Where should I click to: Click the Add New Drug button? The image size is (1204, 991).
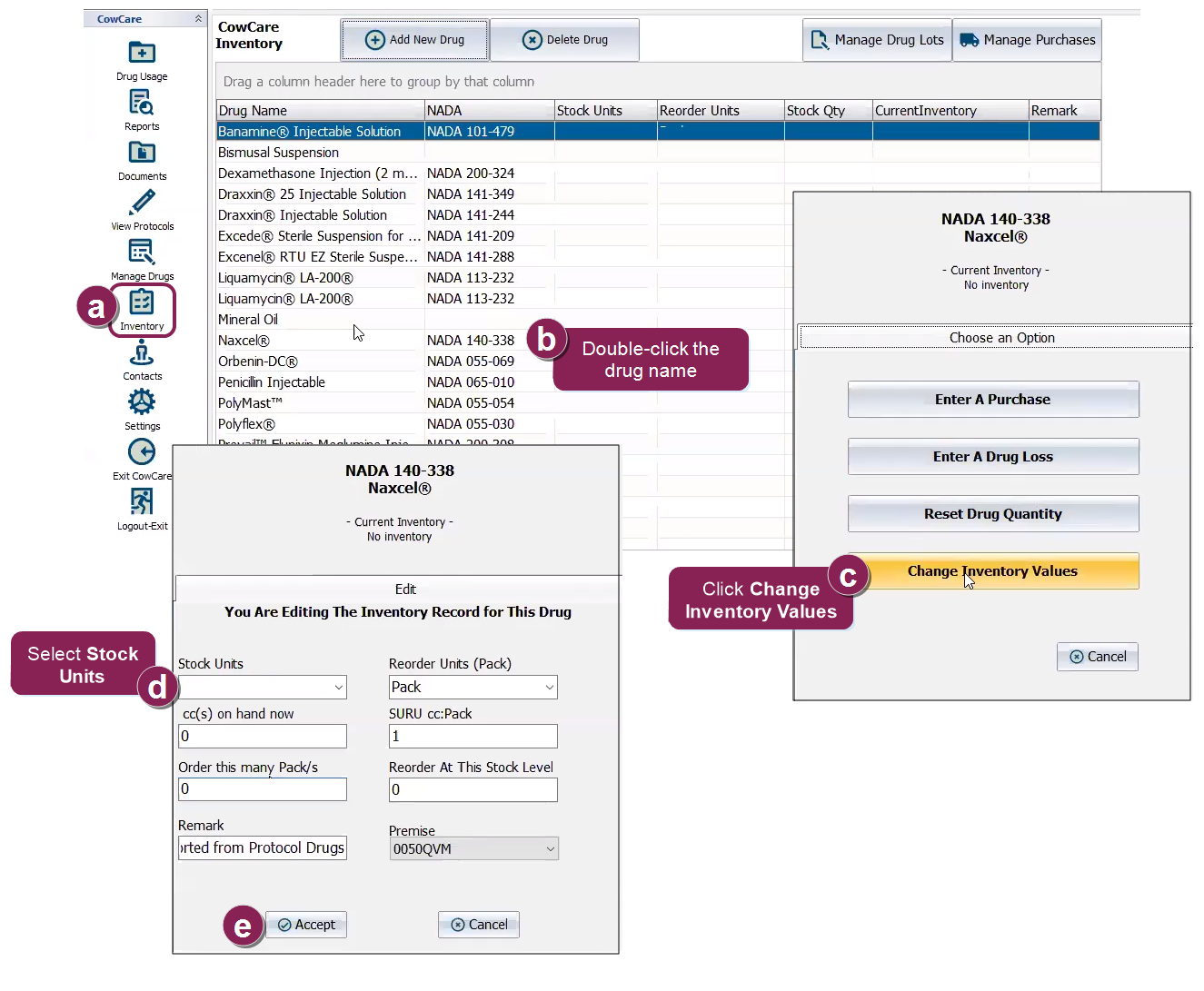[x=414, y=40]
